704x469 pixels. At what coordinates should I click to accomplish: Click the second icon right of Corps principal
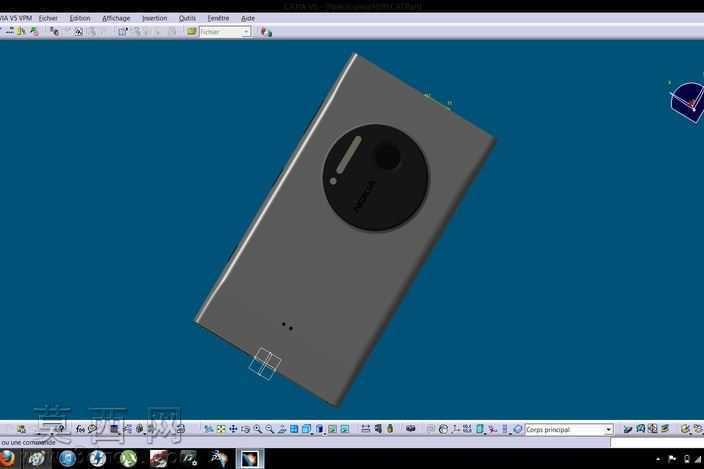point(640,430)
